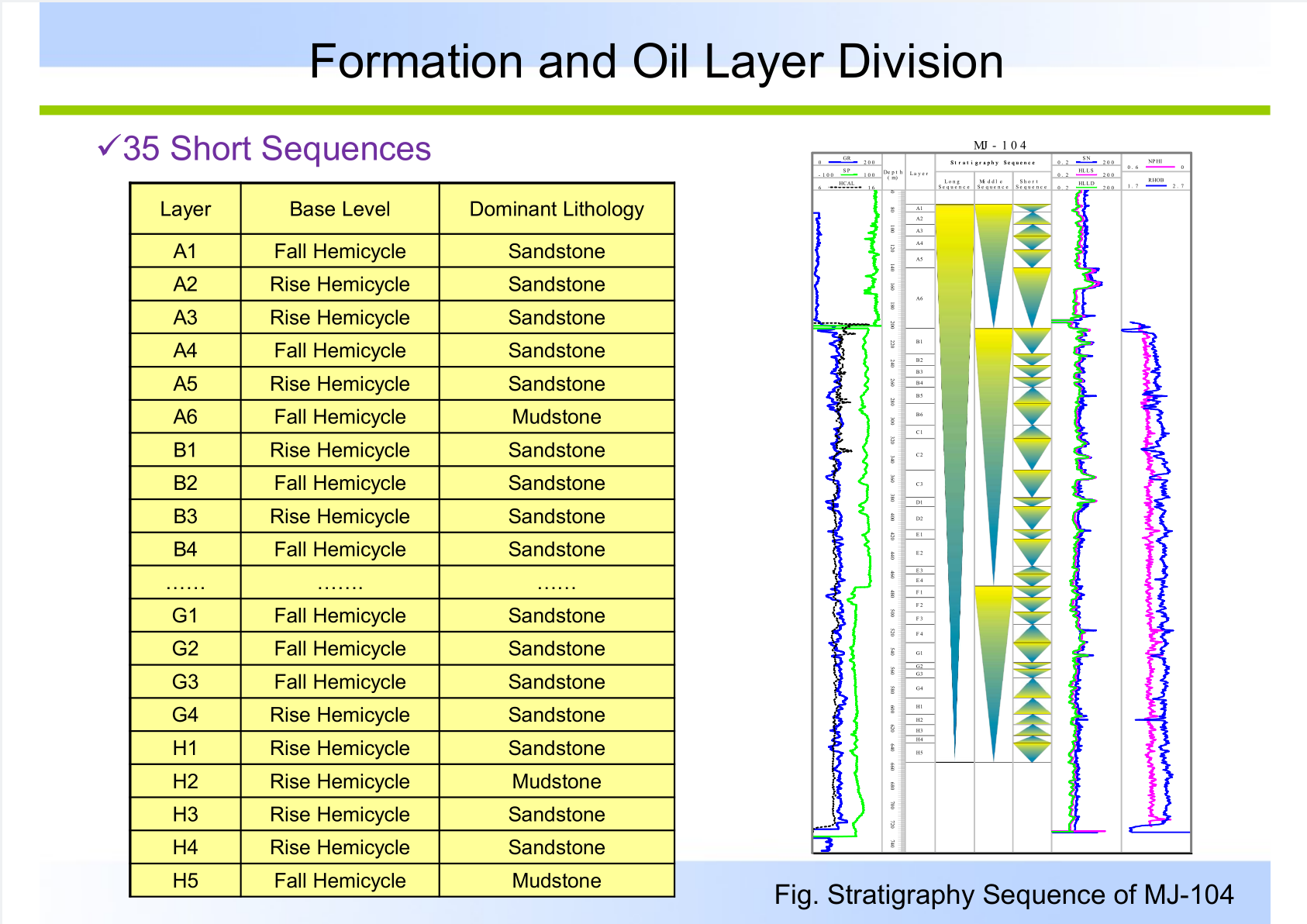Select the 'Layer' column header

tap(185, 209)
